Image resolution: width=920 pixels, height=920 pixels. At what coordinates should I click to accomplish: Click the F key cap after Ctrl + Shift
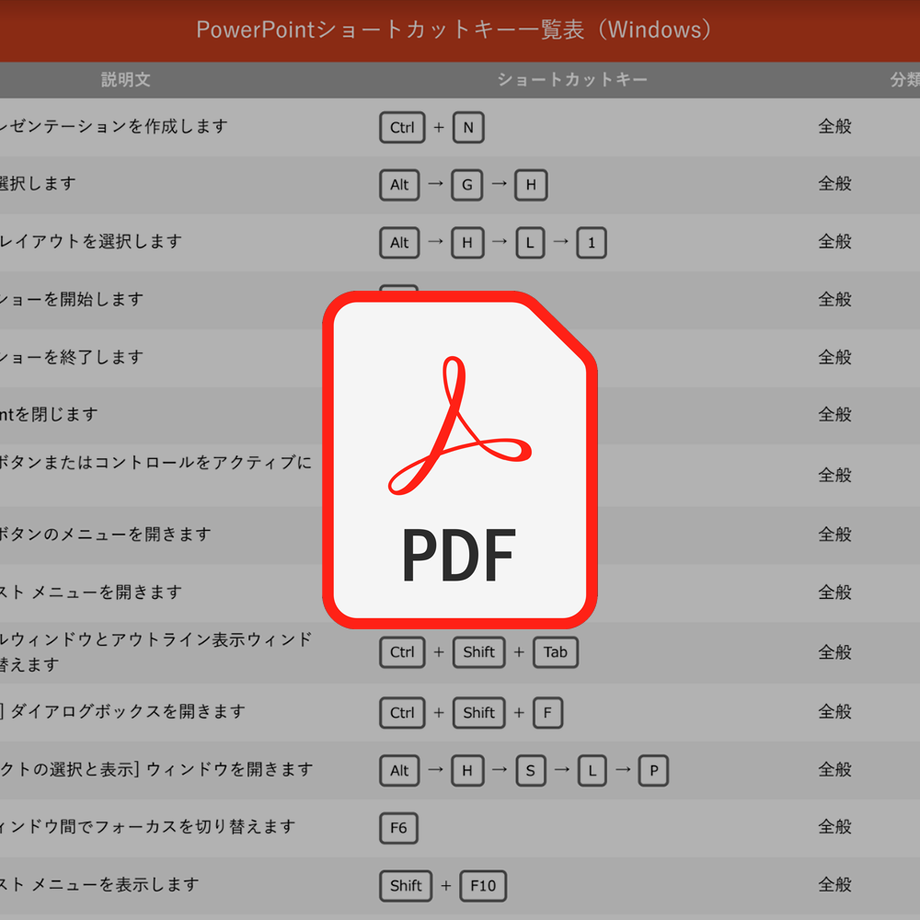tap(547, 713)
